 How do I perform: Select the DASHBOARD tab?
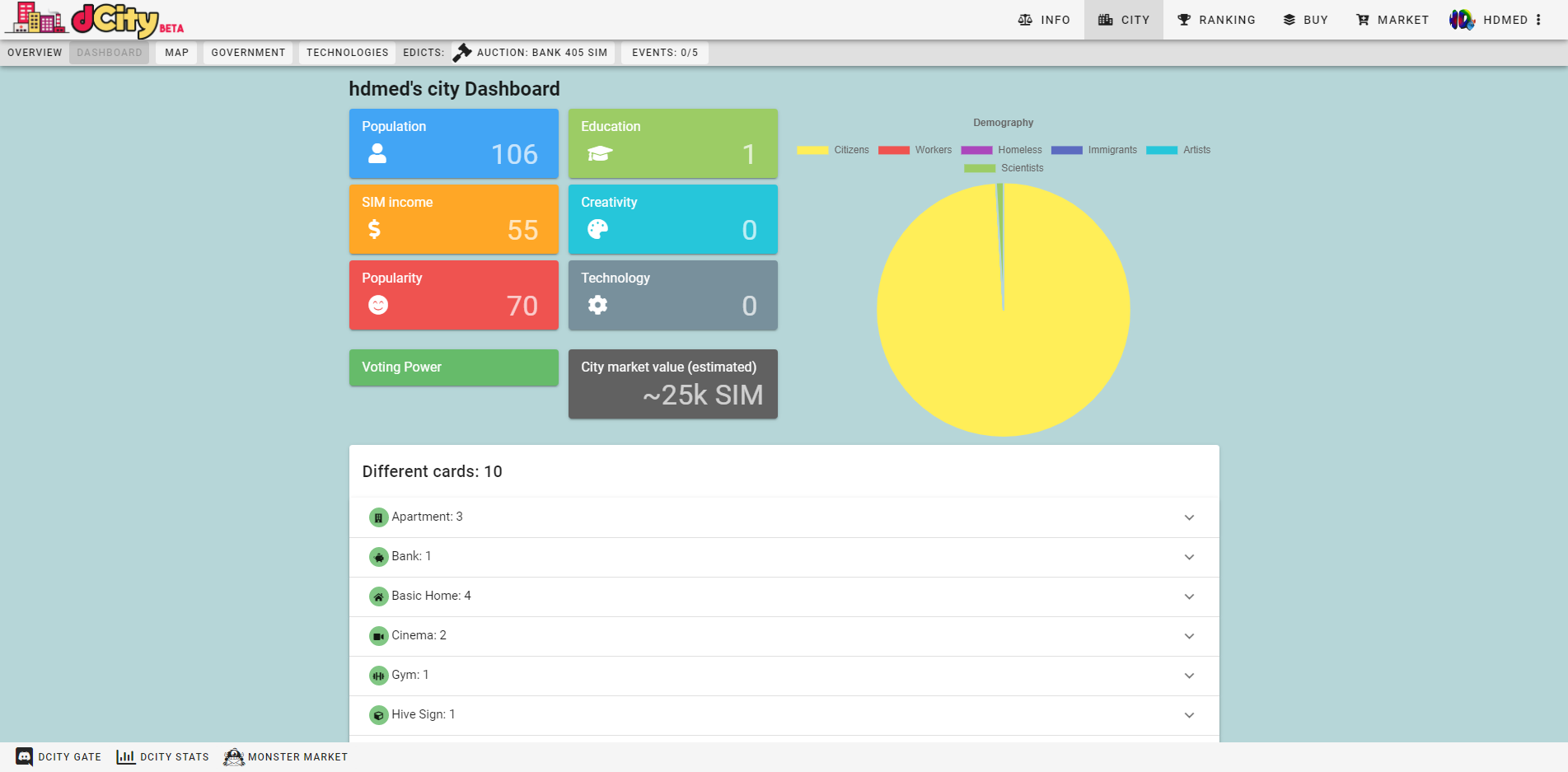click(110, 53)
